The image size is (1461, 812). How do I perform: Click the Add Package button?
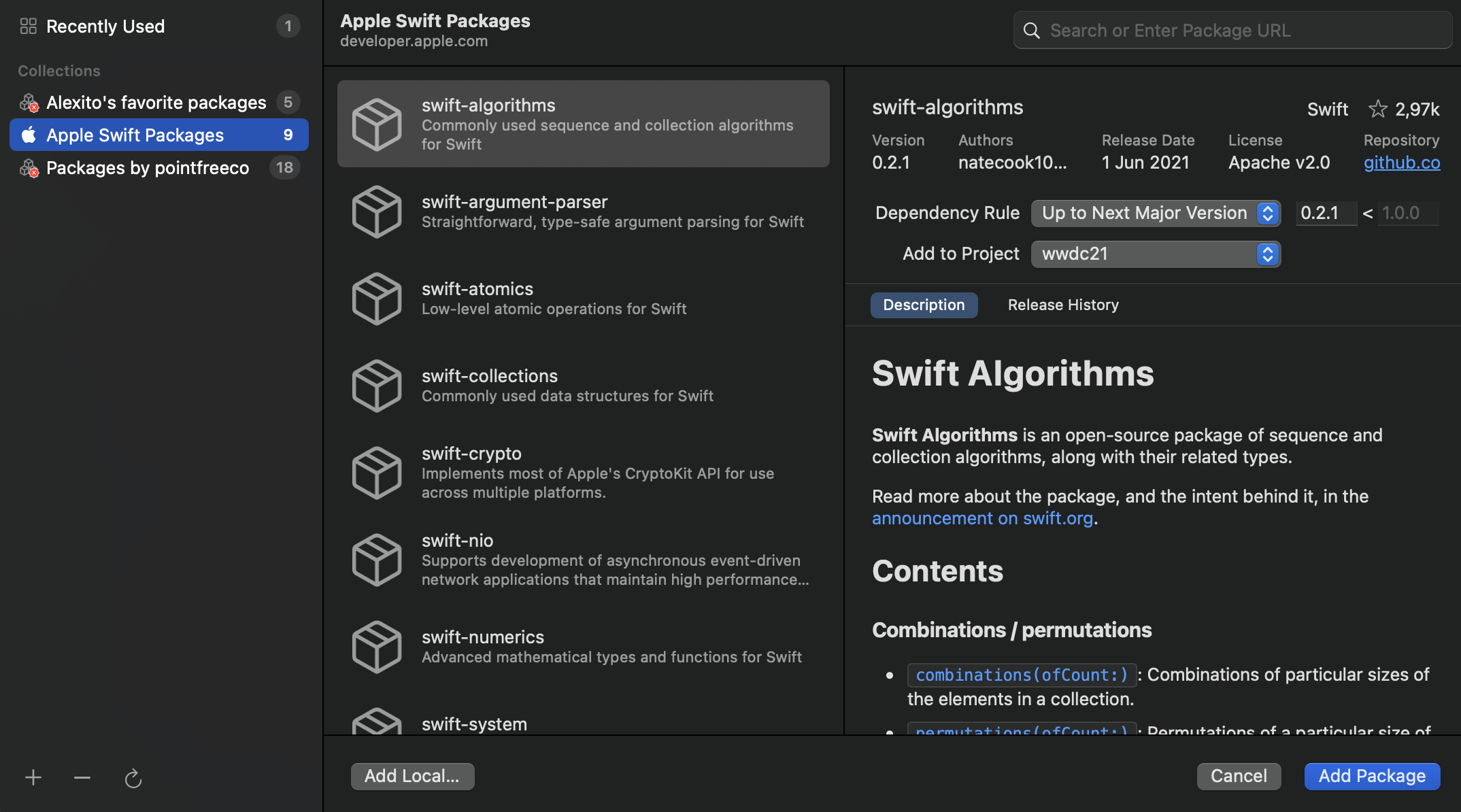[x=1372, y=776]
